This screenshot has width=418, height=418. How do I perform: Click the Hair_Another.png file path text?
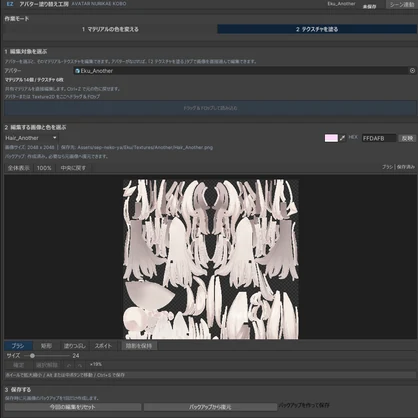145,147
